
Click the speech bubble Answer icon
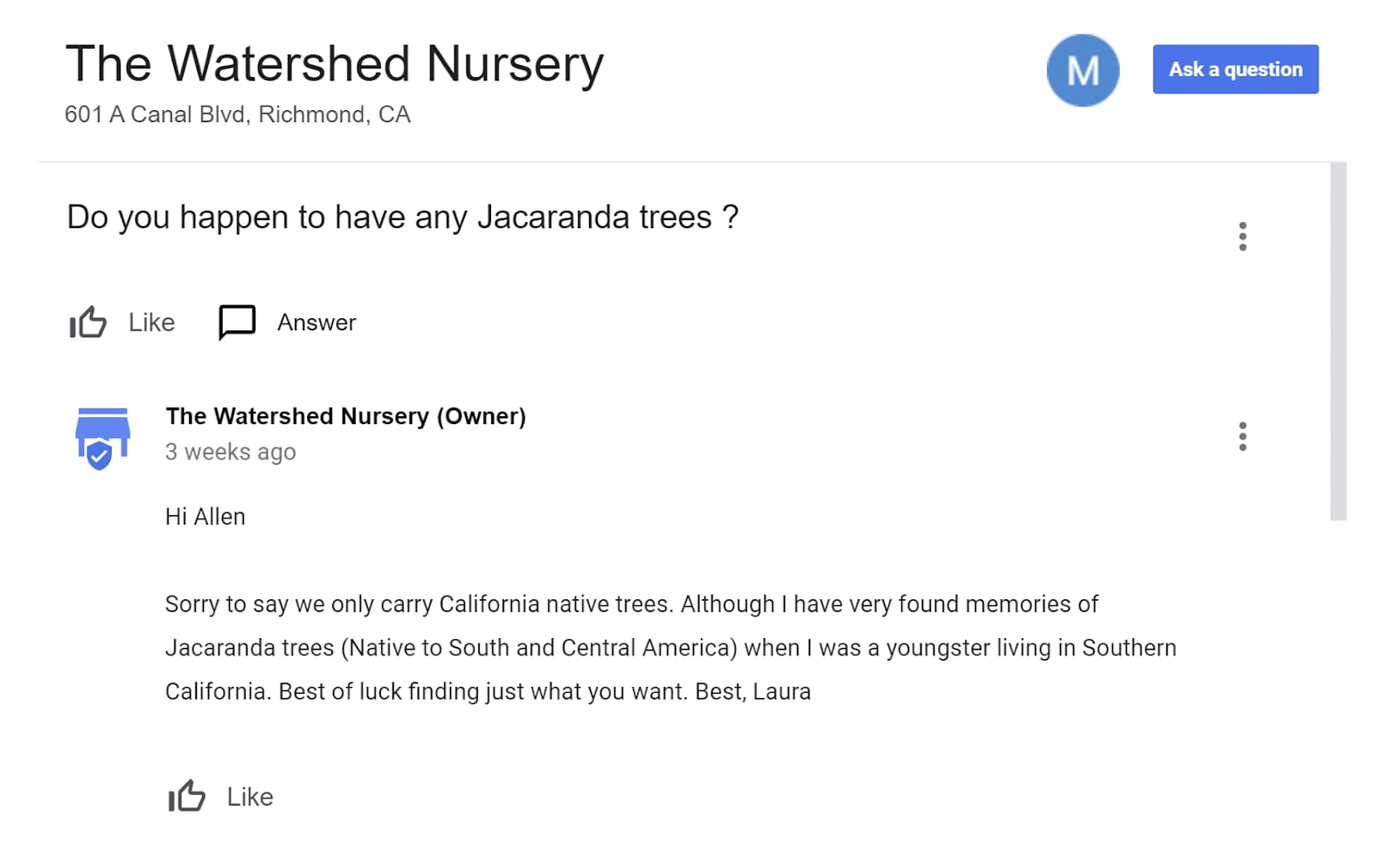coord(237,323)
